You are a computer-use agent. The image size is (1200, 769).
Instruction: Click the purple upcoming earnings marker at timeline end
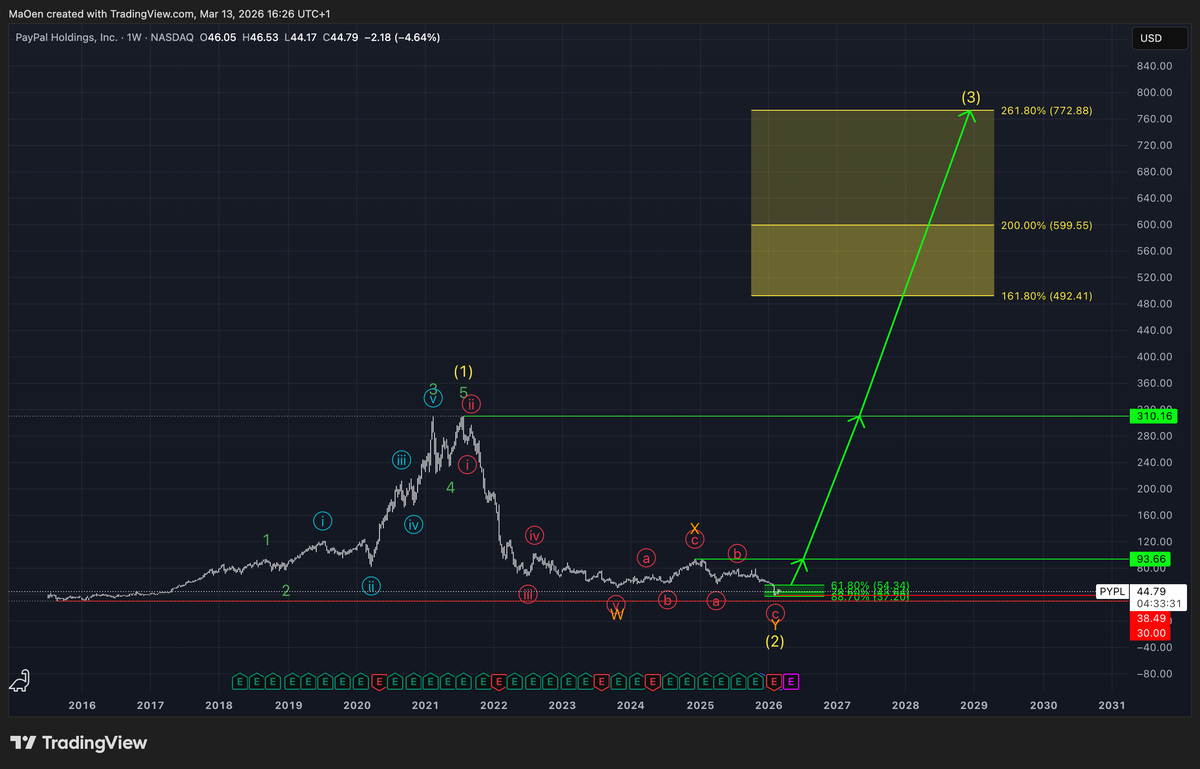tap(791, 682)
